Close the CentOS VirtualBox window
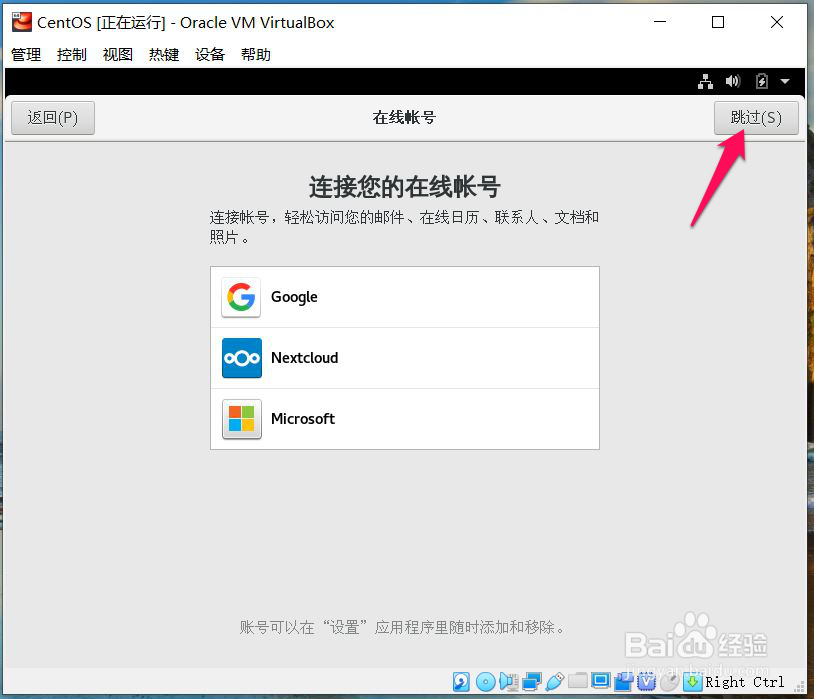This screenshot has width=814, height=699. (777, 22)
